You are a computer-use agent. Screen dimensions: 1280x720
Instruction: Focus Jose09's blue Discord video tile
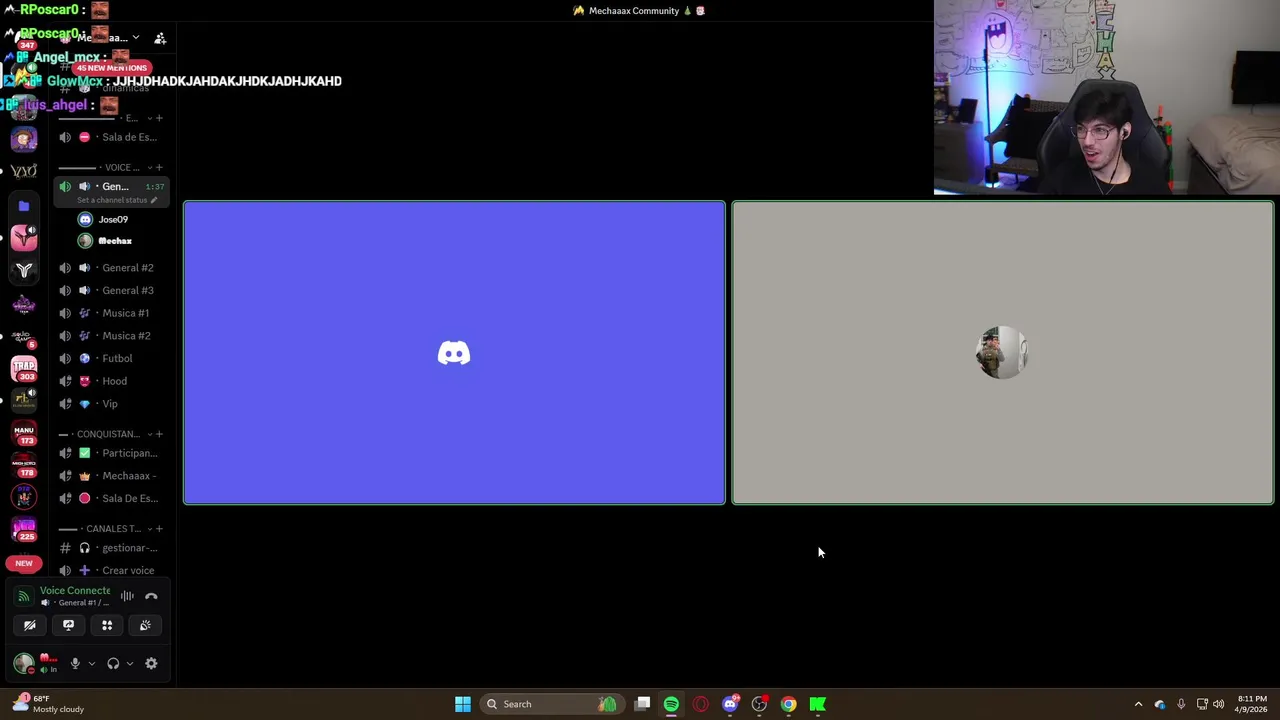click(454, 353)
